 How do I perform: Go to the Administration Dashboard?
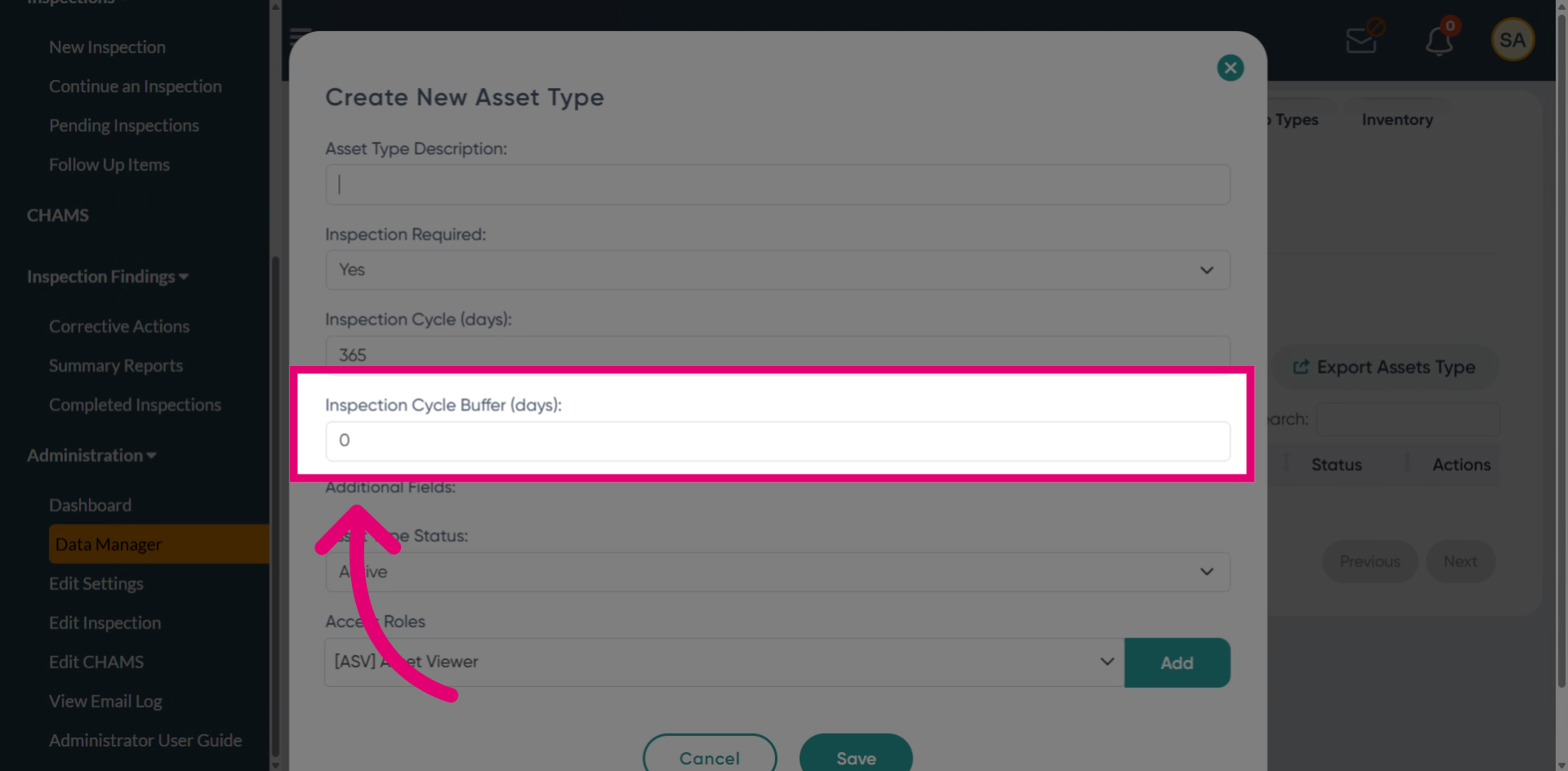click(x=90, y=506)
